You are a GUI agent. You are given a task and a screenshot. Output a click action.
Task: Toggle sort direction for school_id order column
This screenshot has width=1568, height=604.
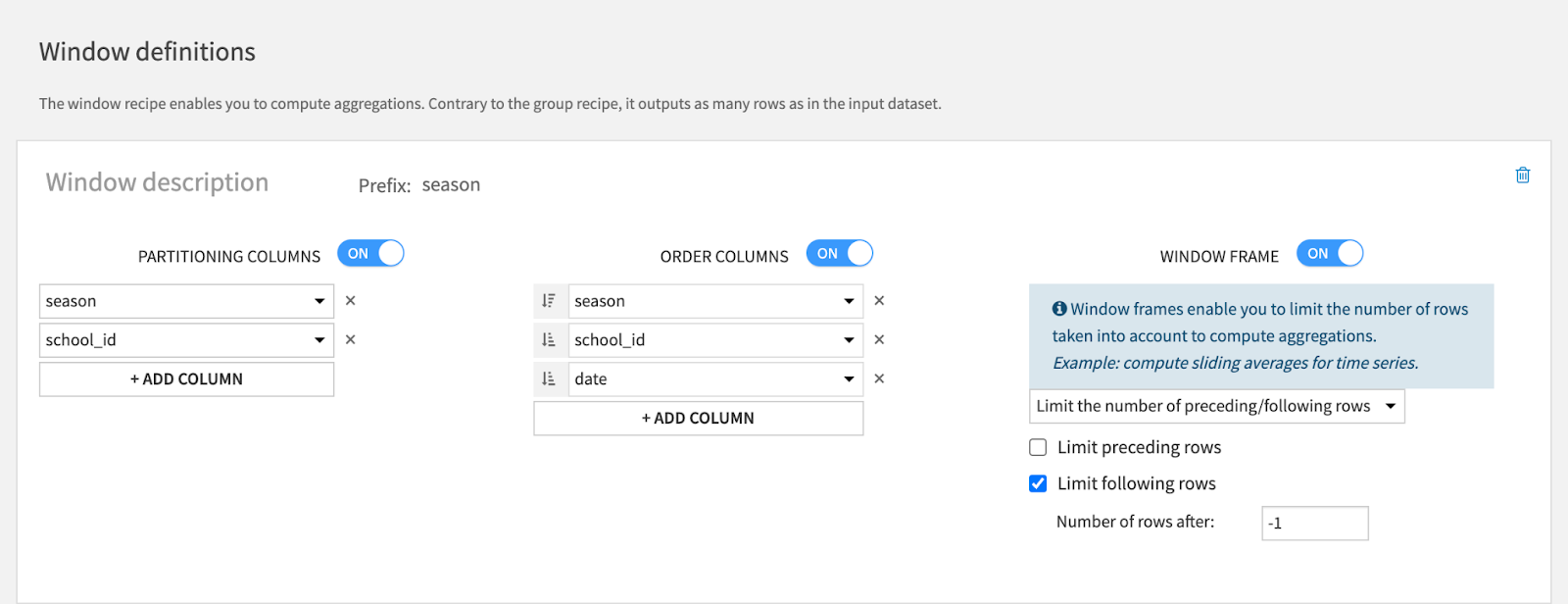click(549, 340)
